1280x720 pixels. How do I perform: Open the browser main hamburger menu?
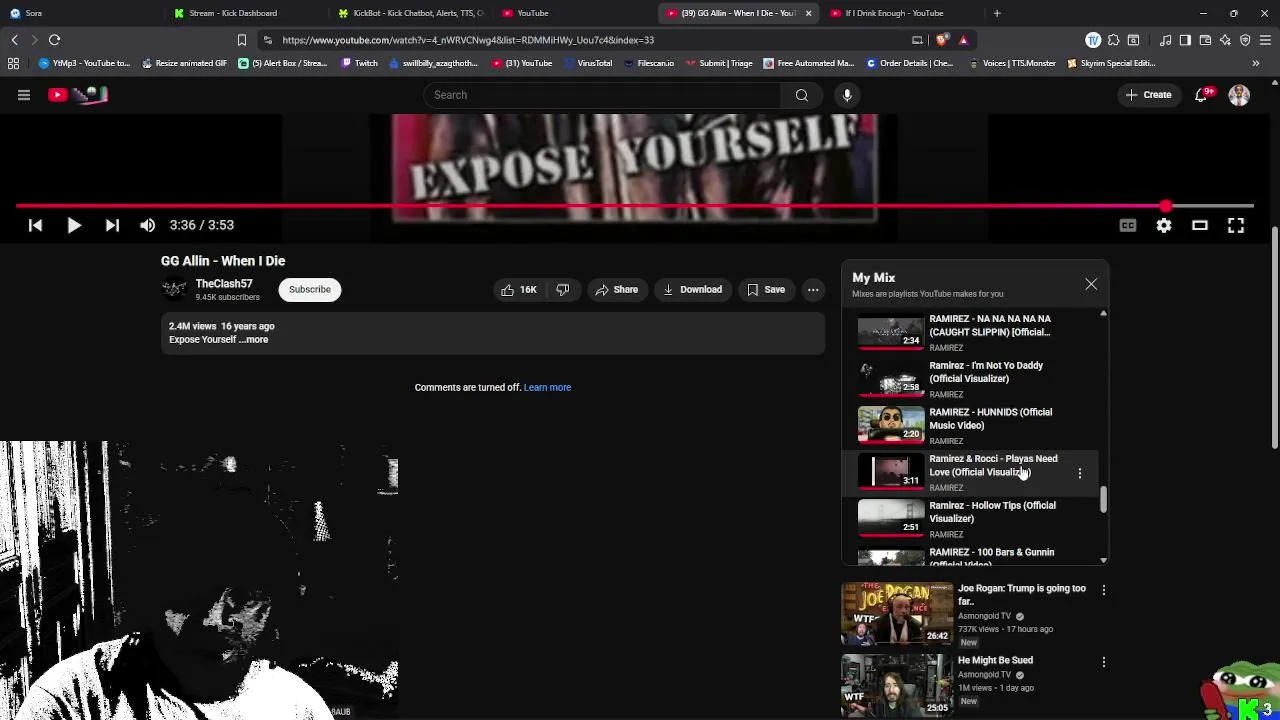pyautogui.click(x=1266, y=40)
